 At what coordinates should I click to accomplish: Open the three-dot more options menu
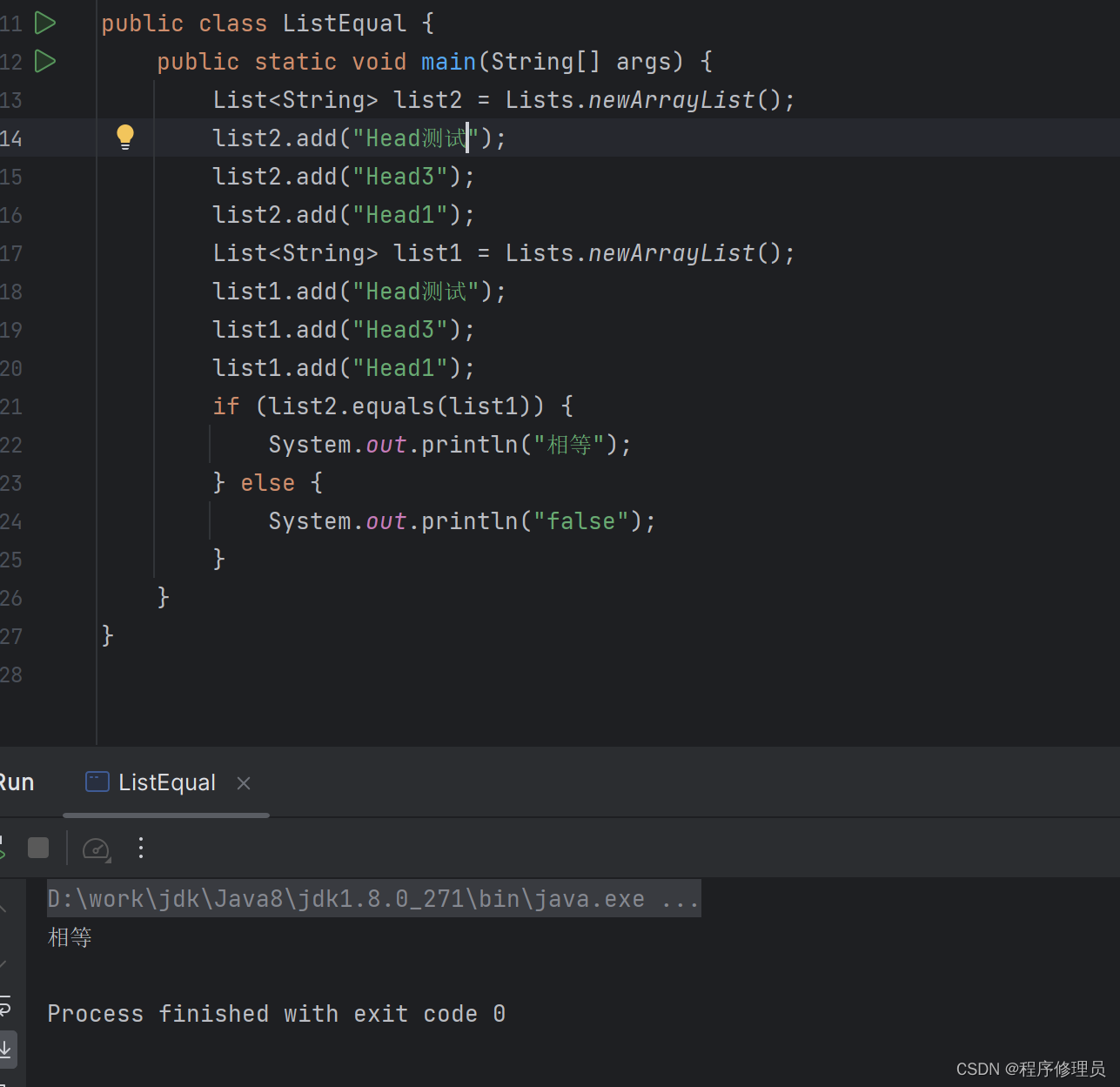pyautogui.click(x=141, y=848)
